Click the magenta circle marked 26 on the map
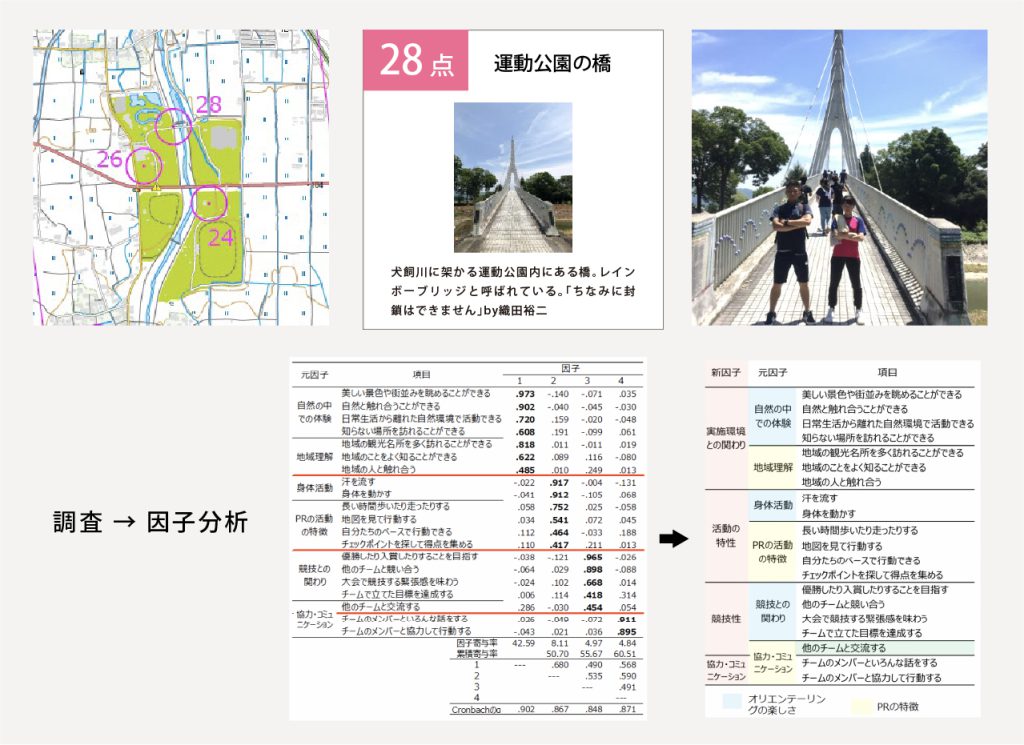This screenshot has width=1024, height=745. [144, 165]
